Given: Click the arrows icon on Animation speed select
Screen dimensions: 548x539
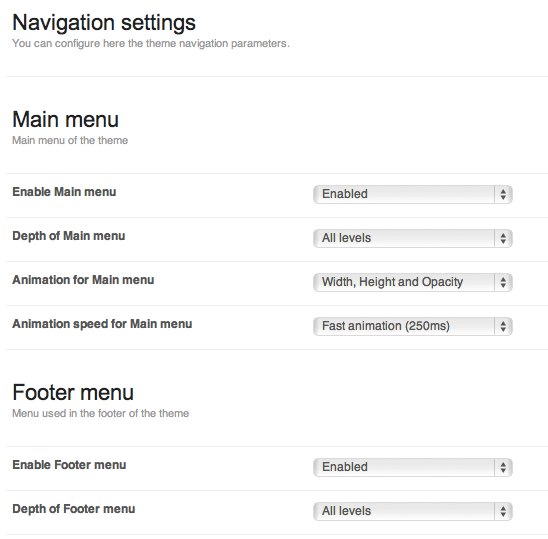Looking at the screenshot, I should pos(503,326).
